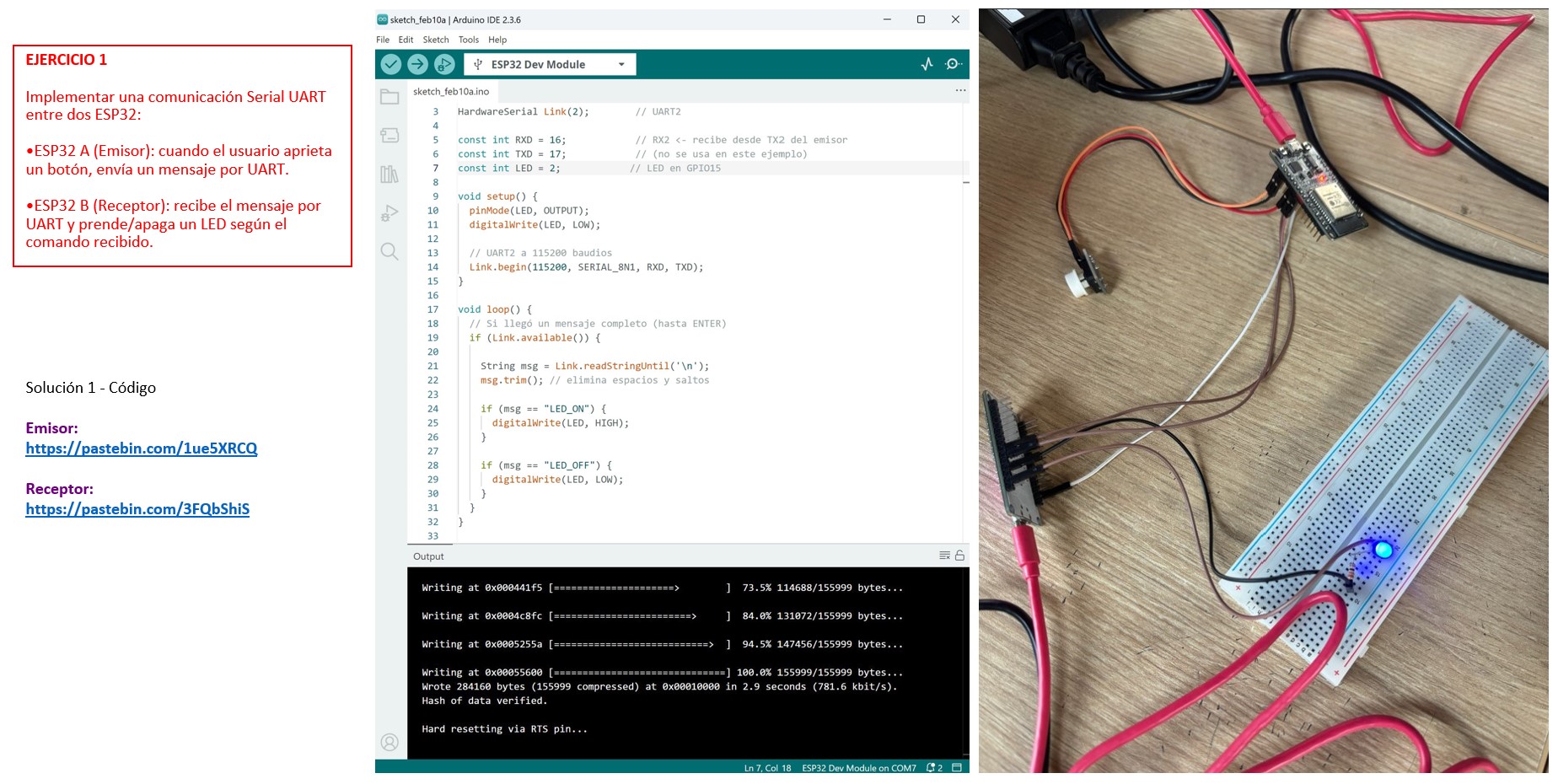Click the Verify checkmark button
The height and width of the screenshot is (784, 1558).
[x=390, y=64]
